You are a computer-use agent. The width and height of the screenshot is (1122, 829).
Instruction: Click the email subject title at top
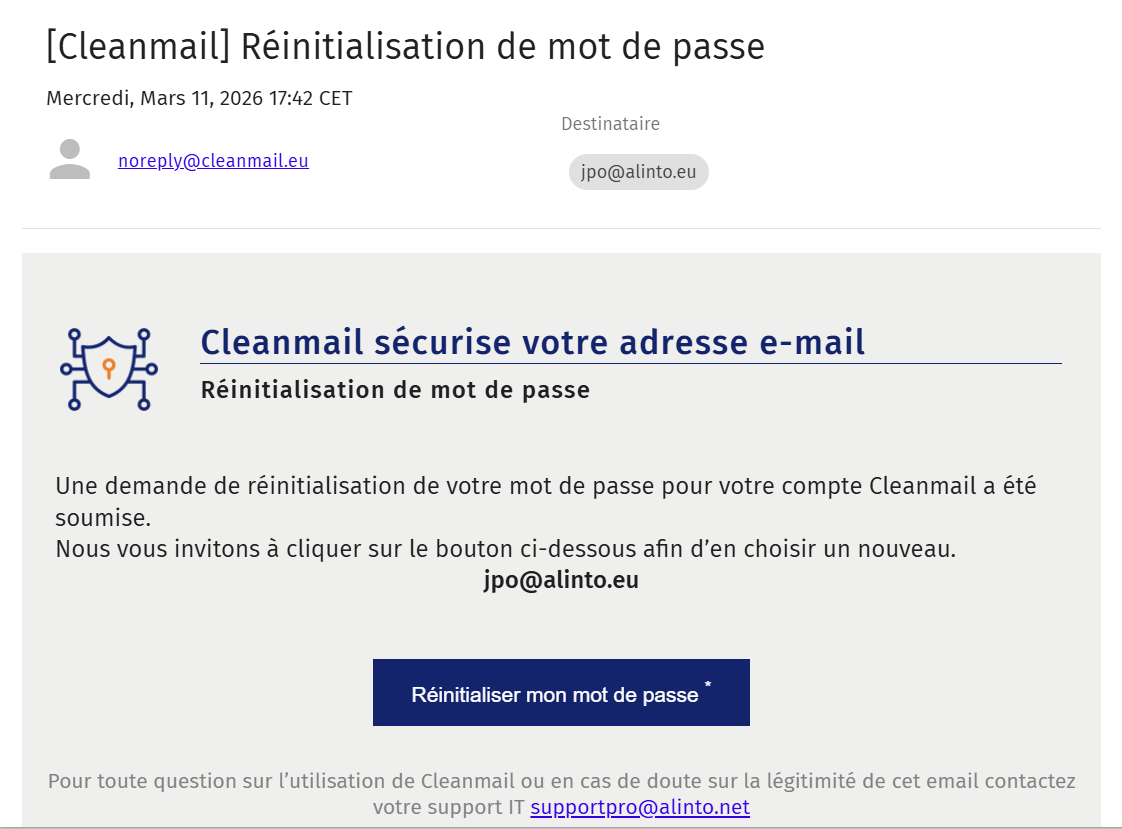point(405,47)
